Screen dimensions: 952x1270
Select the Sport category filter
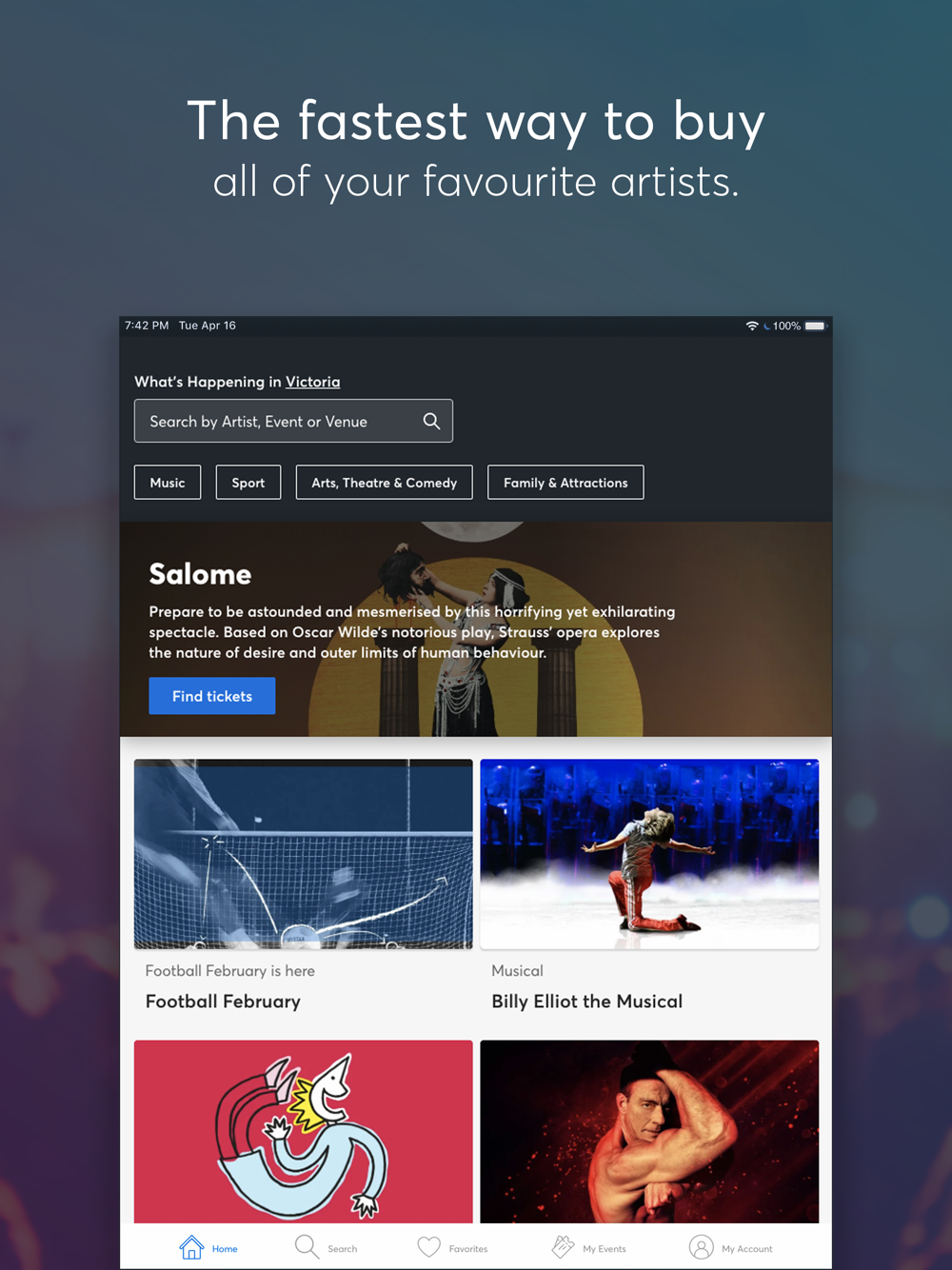248,483
